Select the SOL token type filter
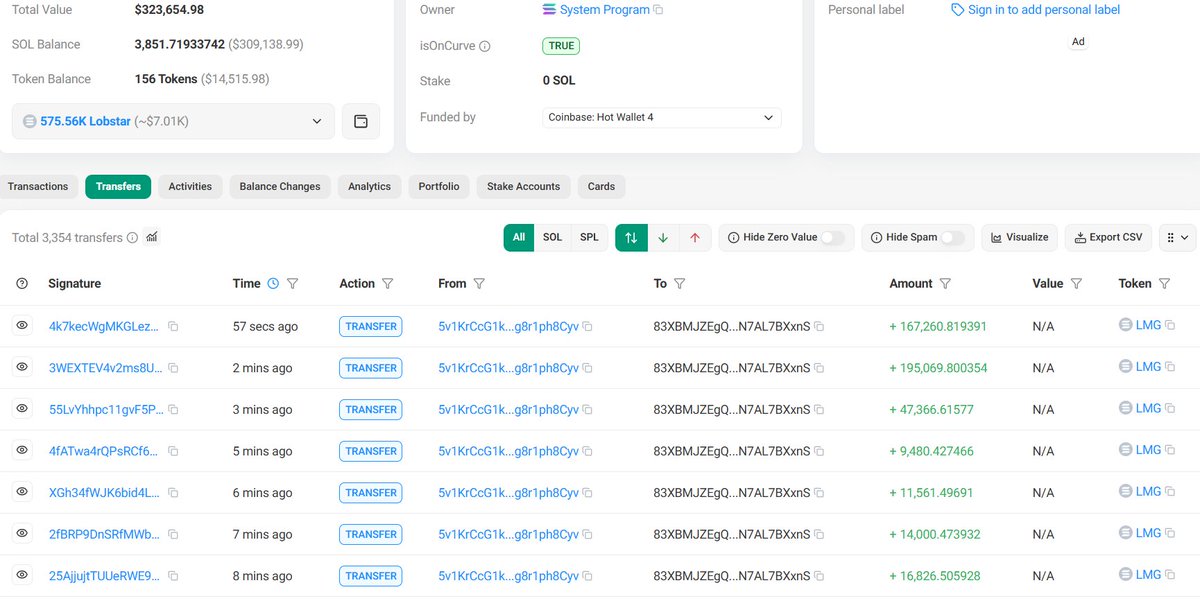 point(552,237)
